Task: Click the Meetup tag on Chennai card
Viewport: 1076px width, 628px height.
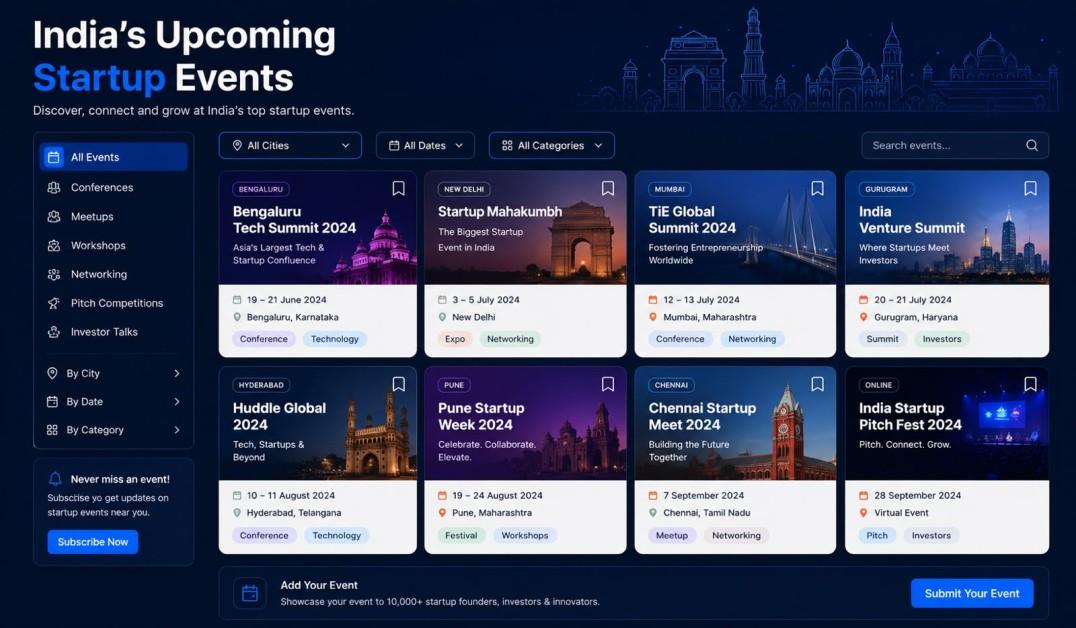Action: [672, 535]
